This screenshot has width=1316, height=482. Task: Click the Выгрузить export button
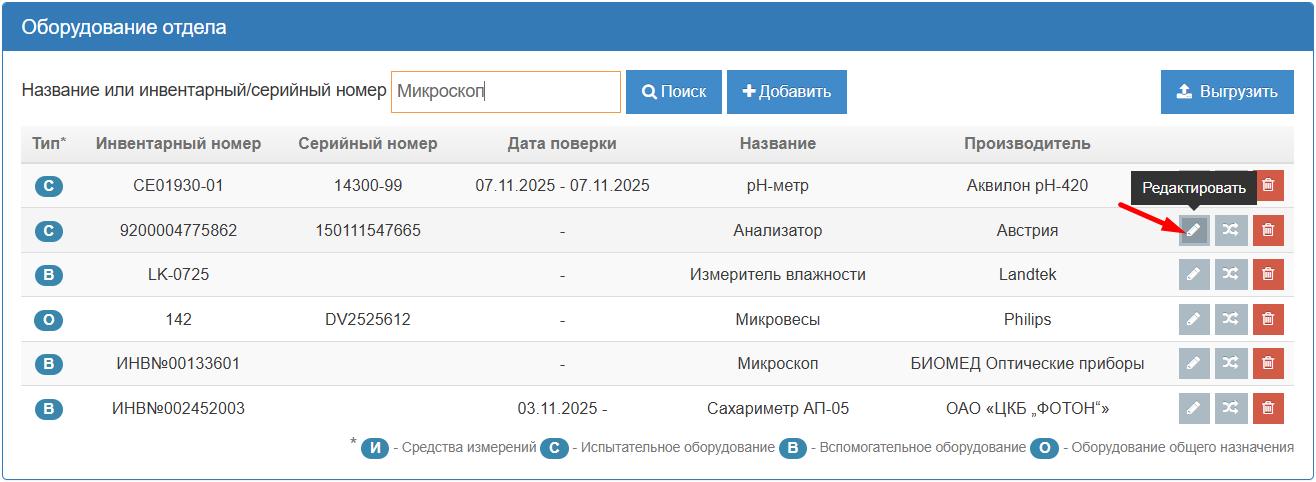tap(1227, 92)
